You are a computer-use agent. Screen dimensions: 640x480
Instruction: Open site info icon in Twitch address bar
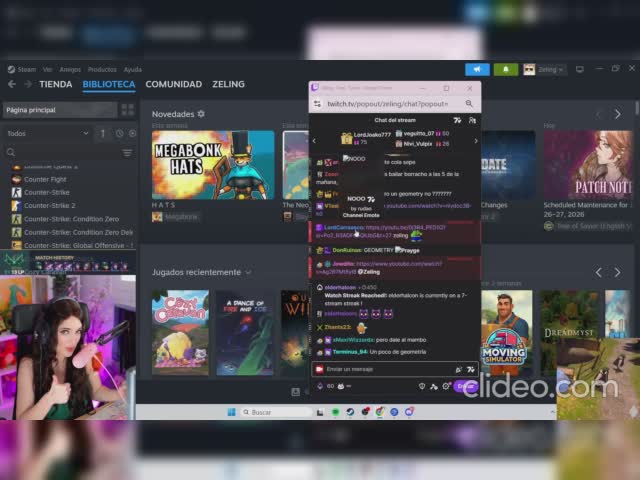318,104
